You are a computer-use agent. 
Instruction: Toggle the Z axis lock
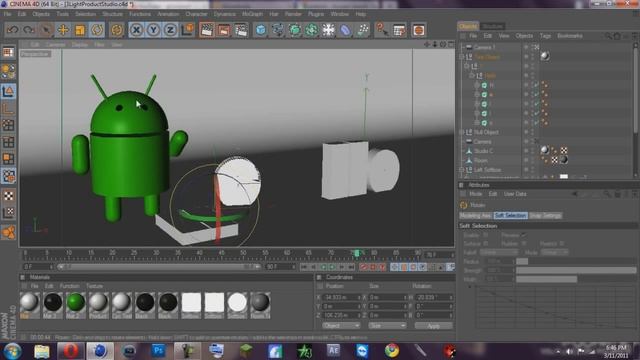click(171, 30)
